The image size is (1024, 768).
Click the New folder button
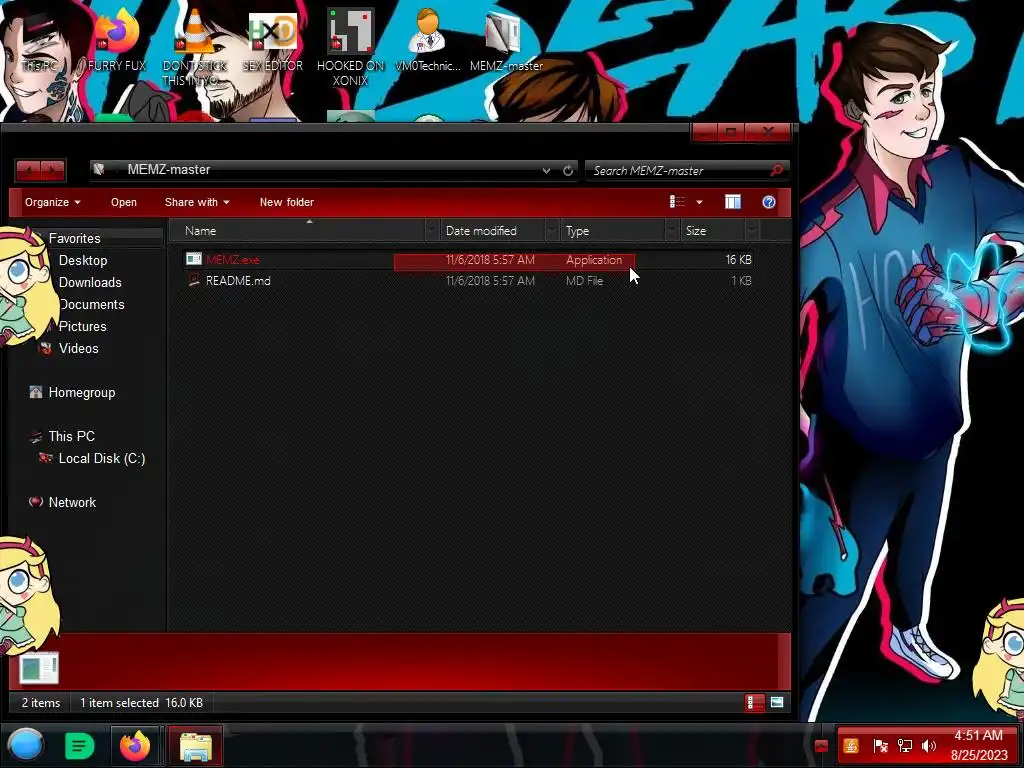pos(287,202)
